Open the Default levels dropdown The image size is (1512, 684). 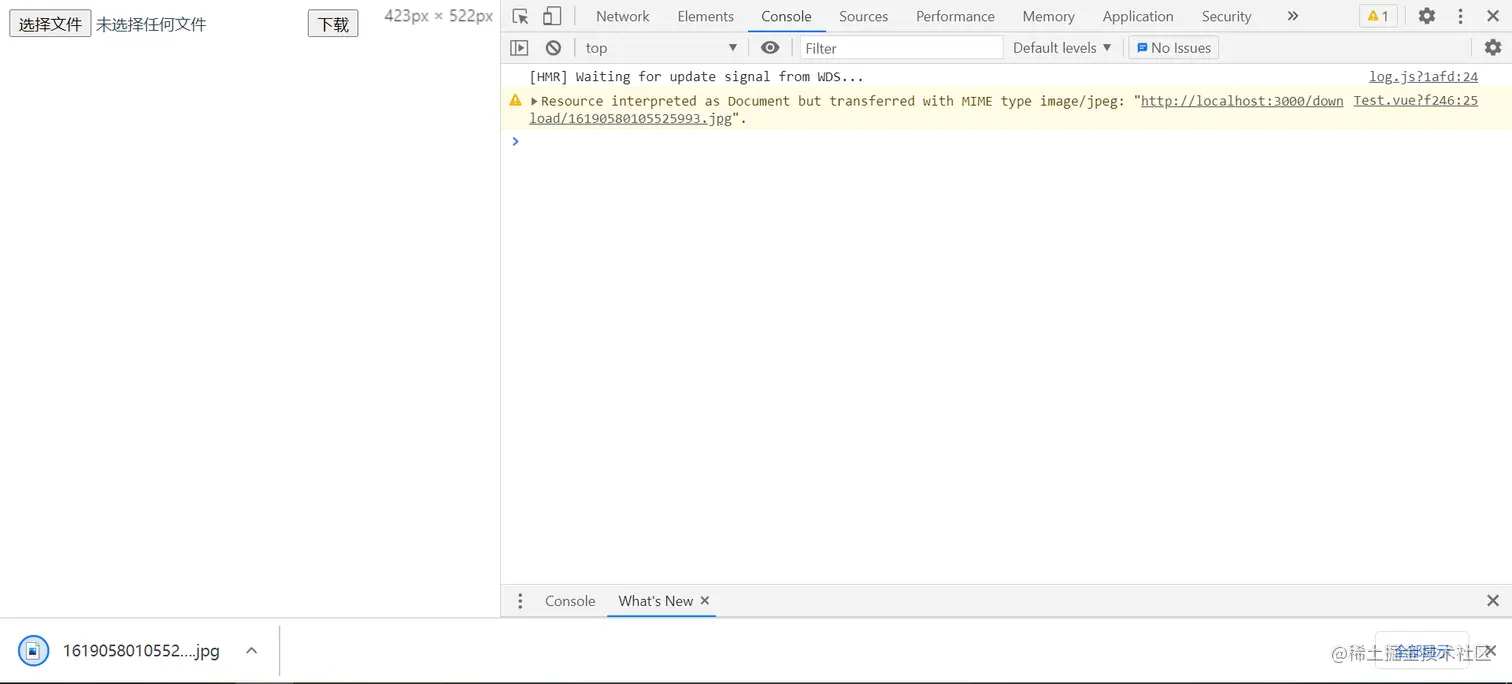click(1062, 48)
